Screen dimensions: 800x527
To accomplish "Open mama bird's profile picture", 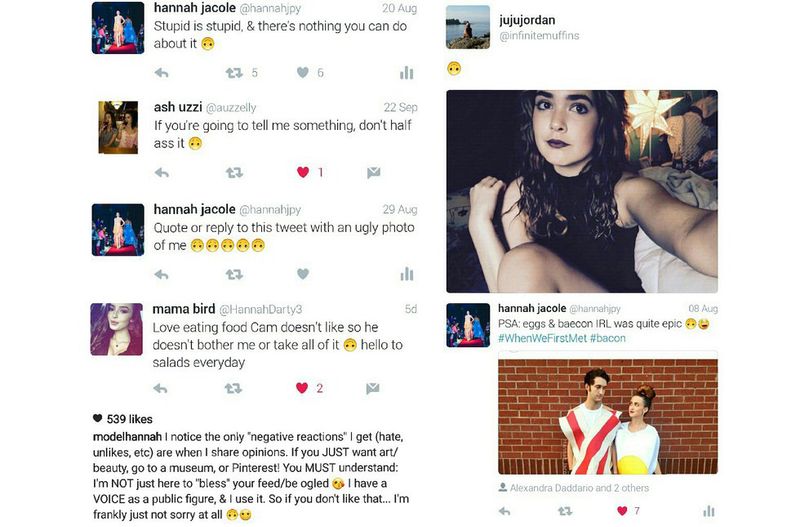I will [117, 329].
